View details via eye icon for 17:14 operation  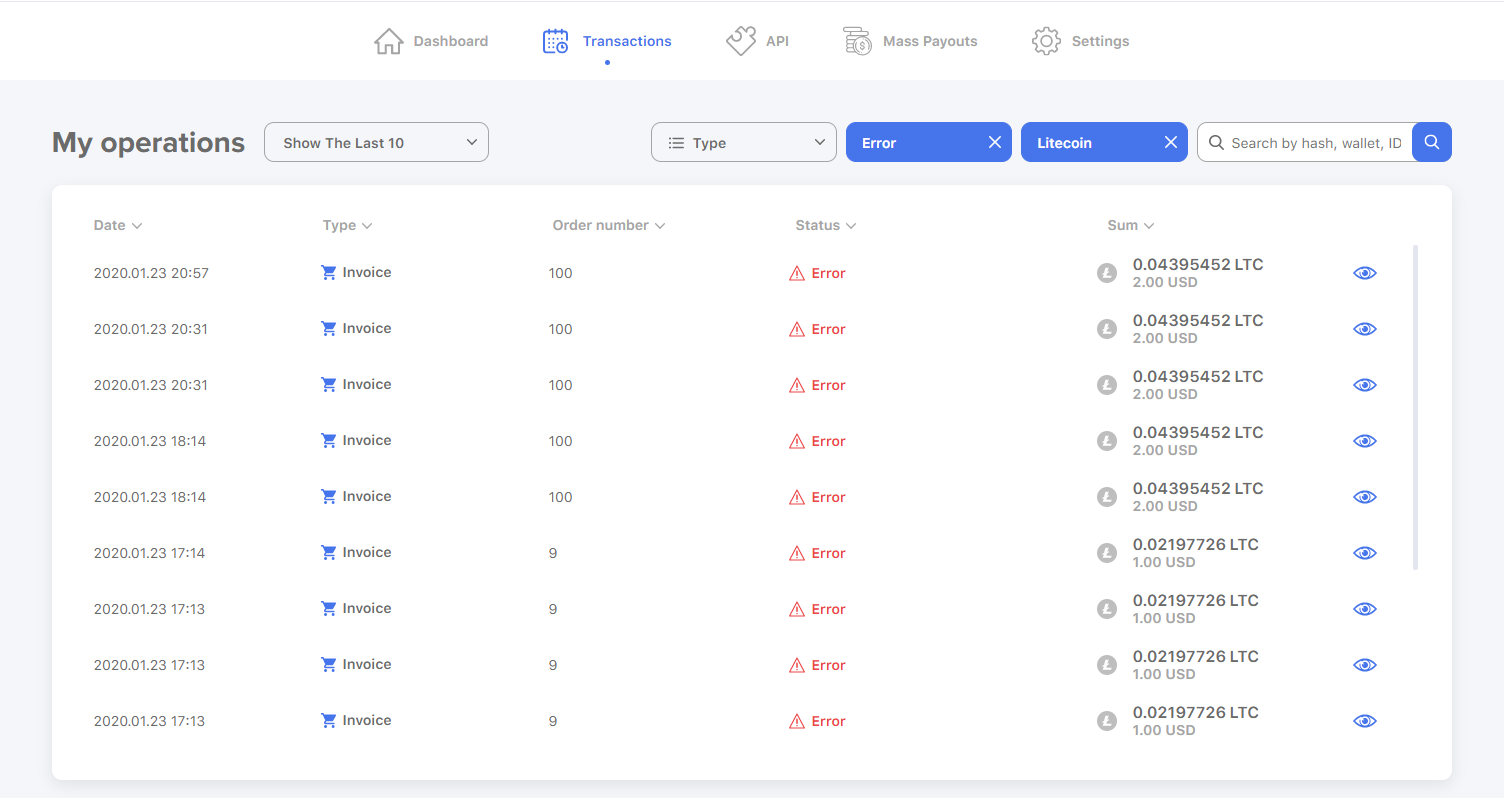[1365, 553]
